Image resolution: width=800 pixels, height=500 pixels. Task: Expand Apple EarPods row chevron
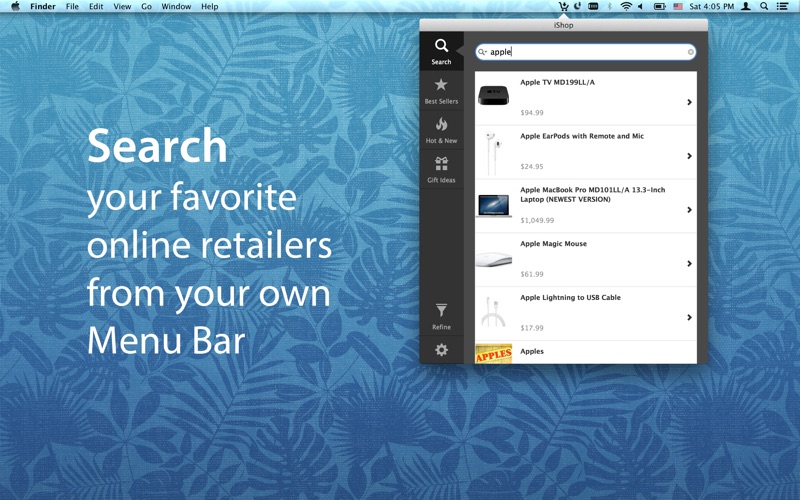point(689,156)
